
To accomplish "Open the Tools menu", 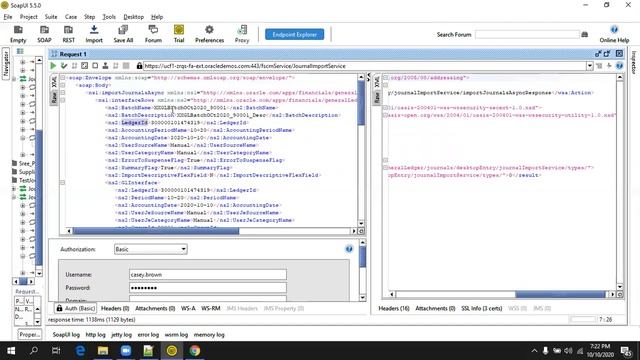I will pyautogui.click(x=109, y=17).
